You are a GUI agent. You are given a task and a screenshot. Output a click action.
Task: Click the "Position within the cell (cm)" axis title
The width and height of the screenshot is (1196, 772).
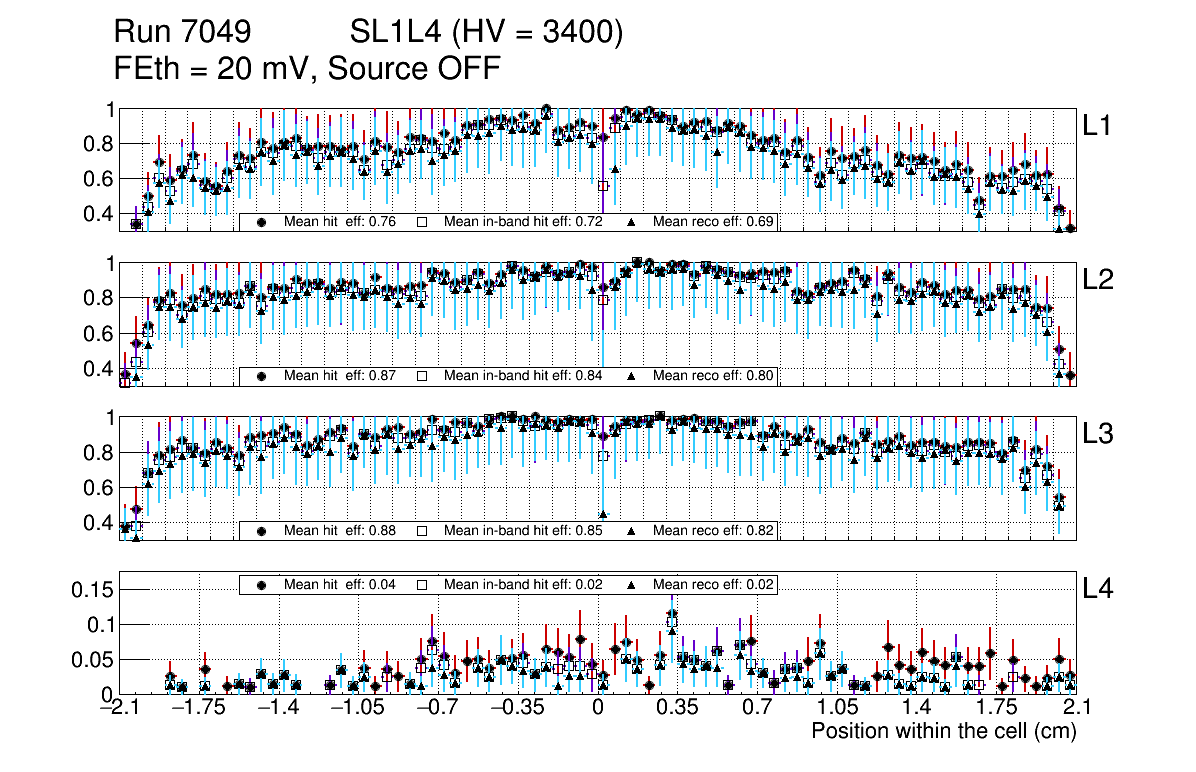pyautogui.click(x=943, y=731)
